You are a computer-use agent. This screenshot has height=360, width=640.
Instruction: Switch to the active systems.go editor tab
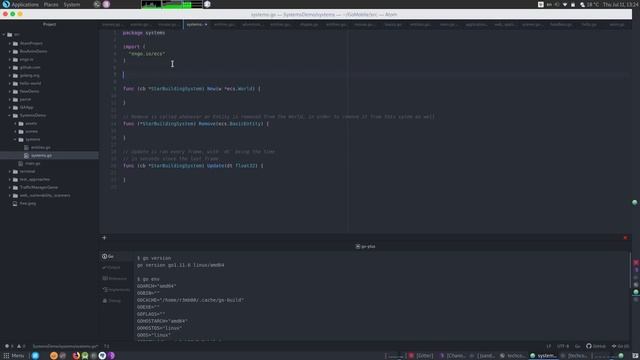click(196, 24)
